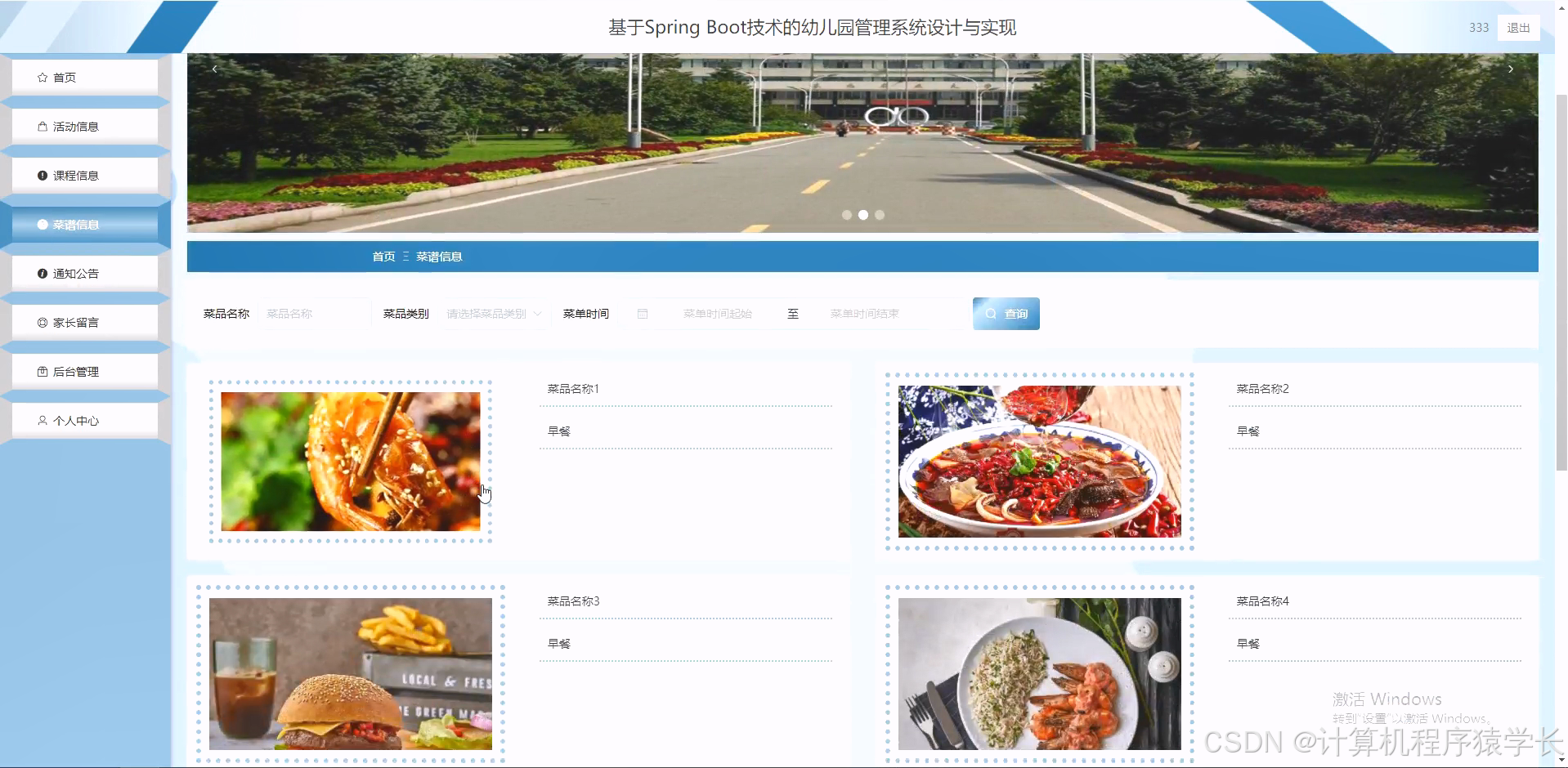Click the 菜单时间起始 date input
The height and width of the screenshot is (768, 1568).
[x=718, y=314]
